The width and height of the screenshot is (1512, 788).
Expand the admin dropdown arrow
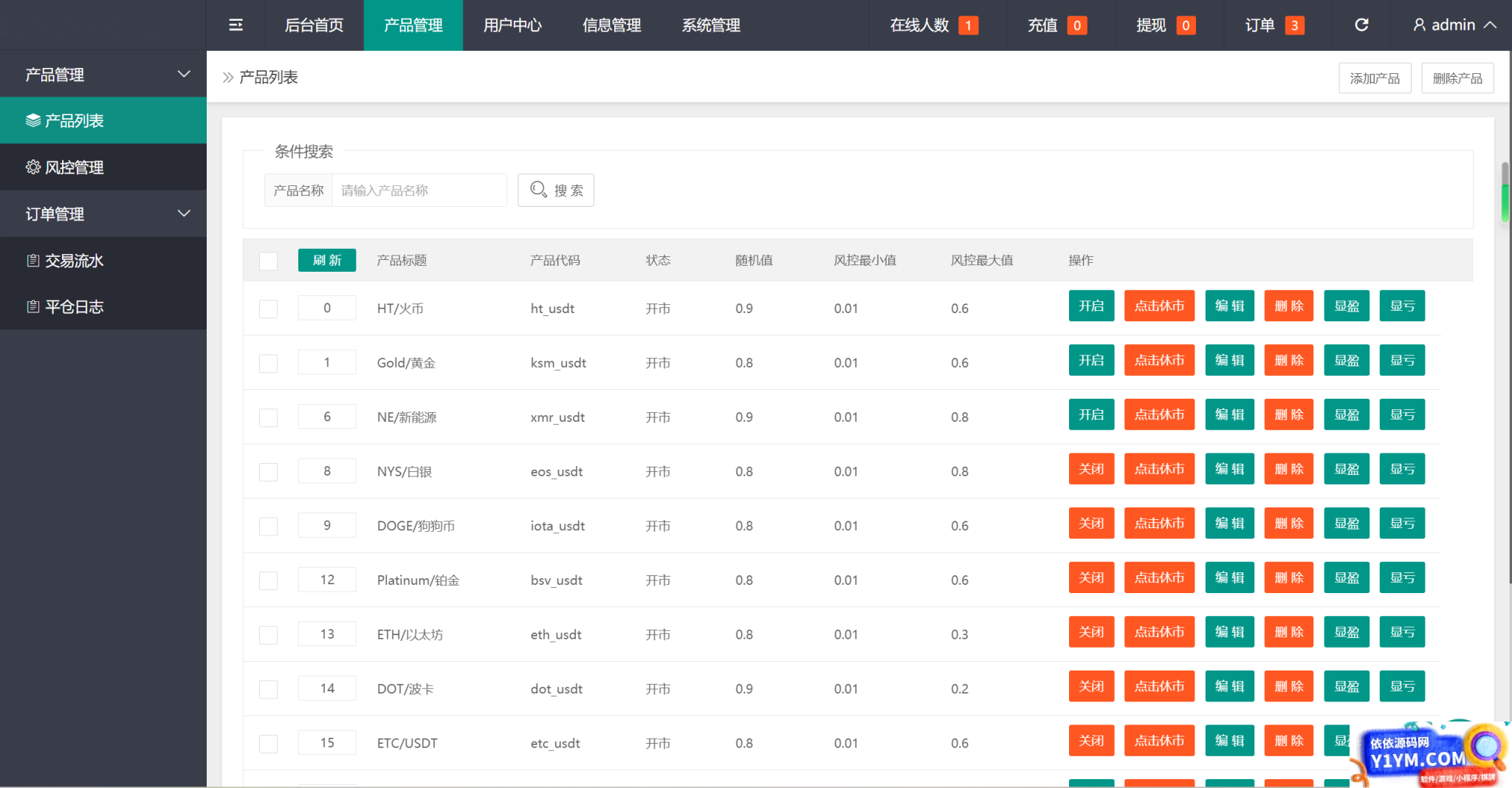[1491, 25]
